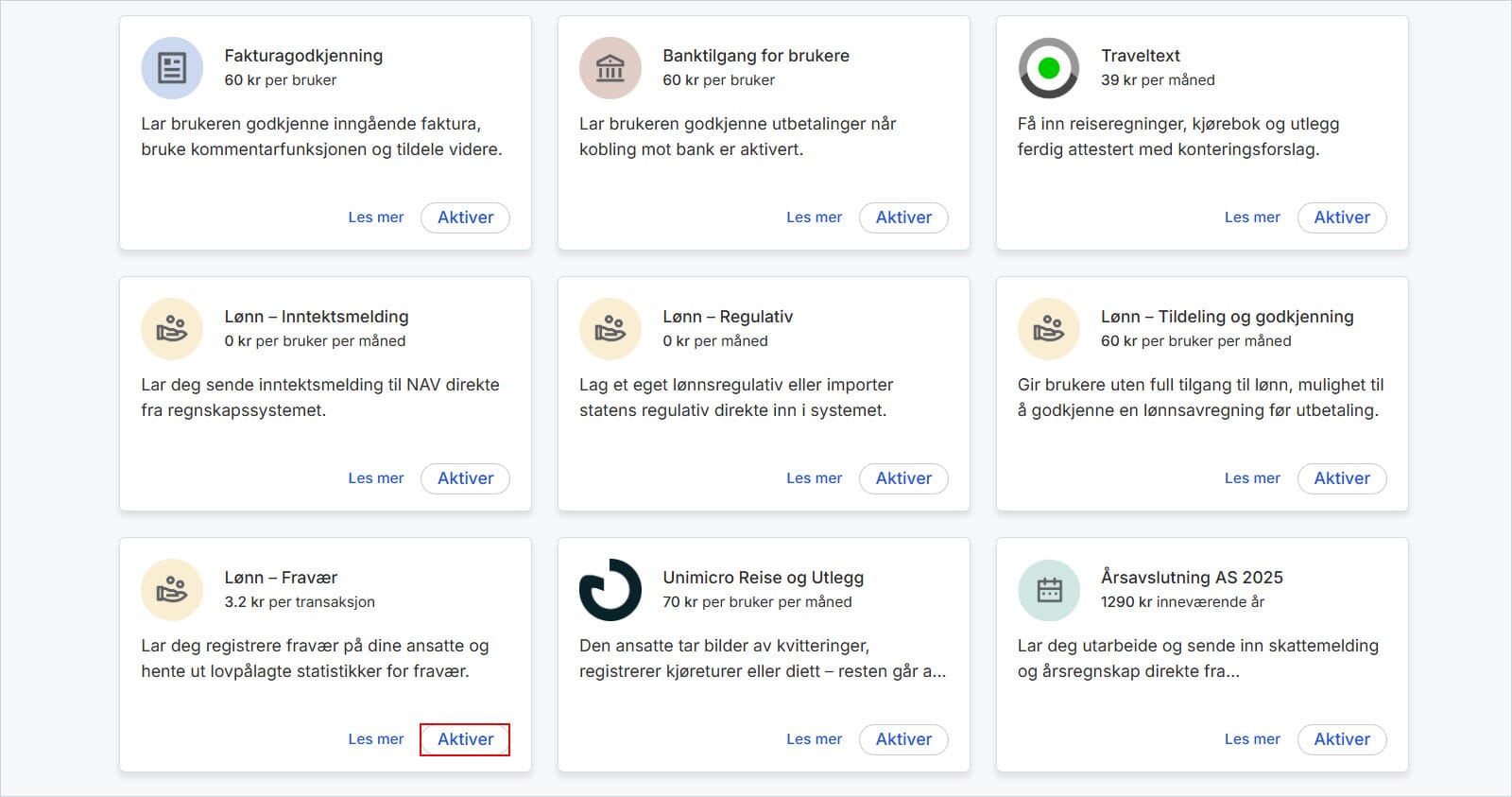This screenshot has width=1512, height=797.
Task: Open Les mer for Fakturagodkjenning
Action: coord(375,217)
